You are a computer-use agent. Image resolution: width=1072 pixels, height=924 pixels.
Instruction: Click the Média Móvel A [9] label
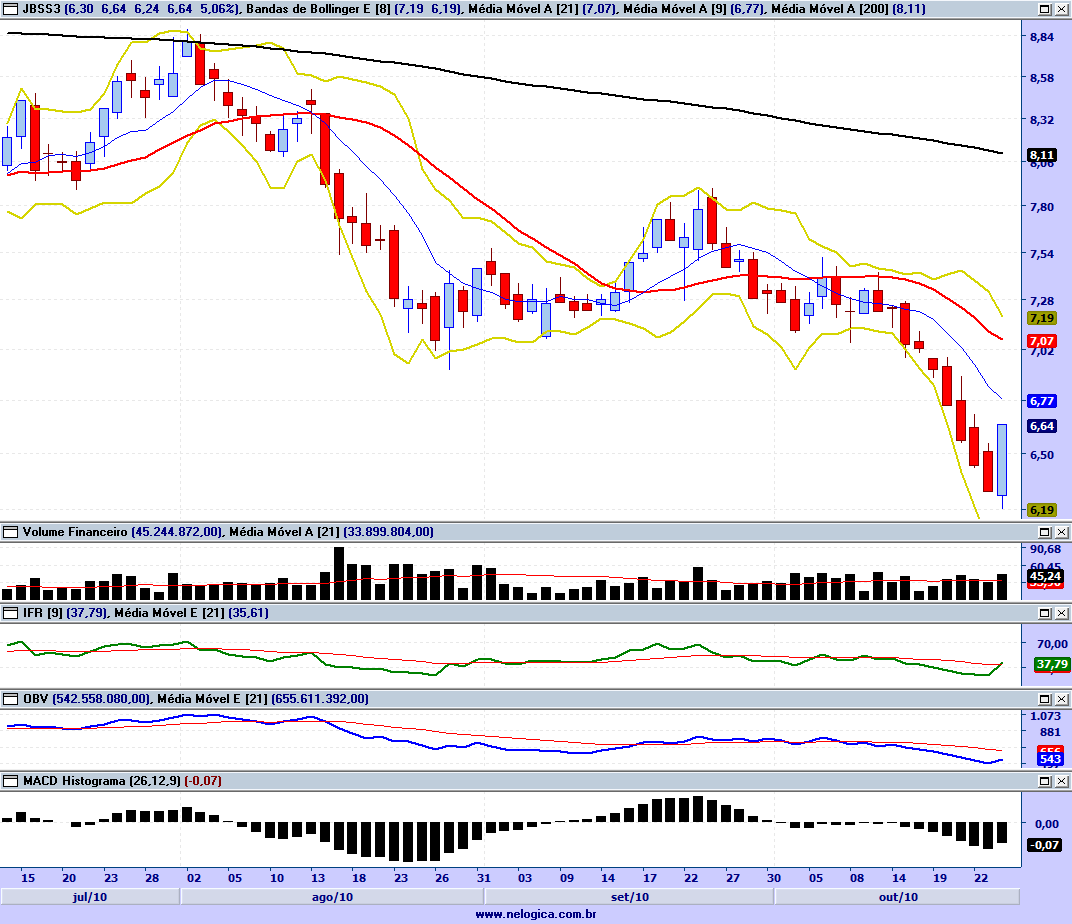point(674,9)
